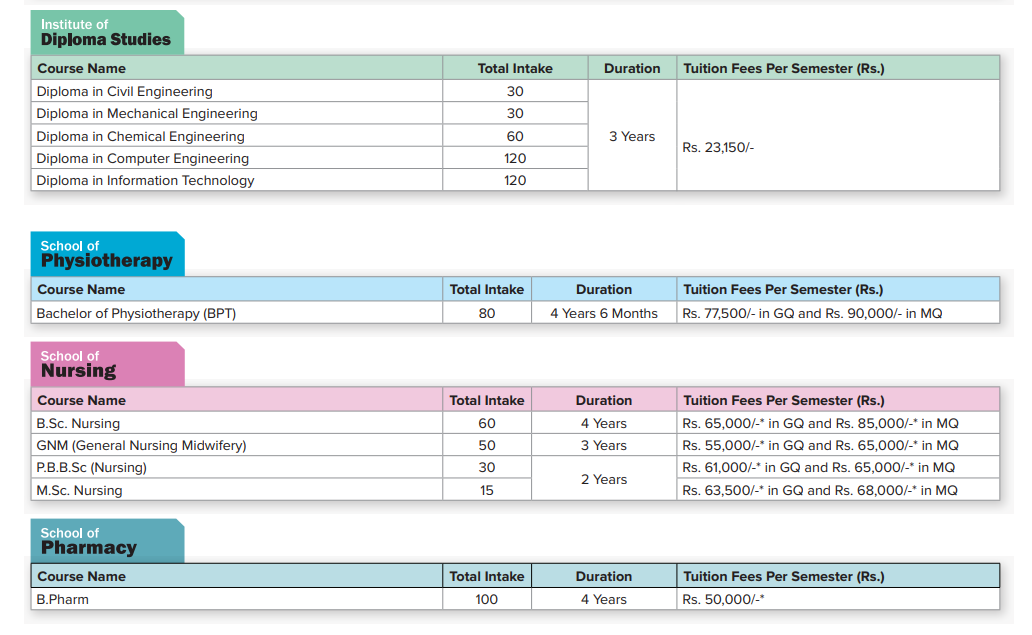Click intake value 60 for Chemical Engineering

[x=515, y=136]
